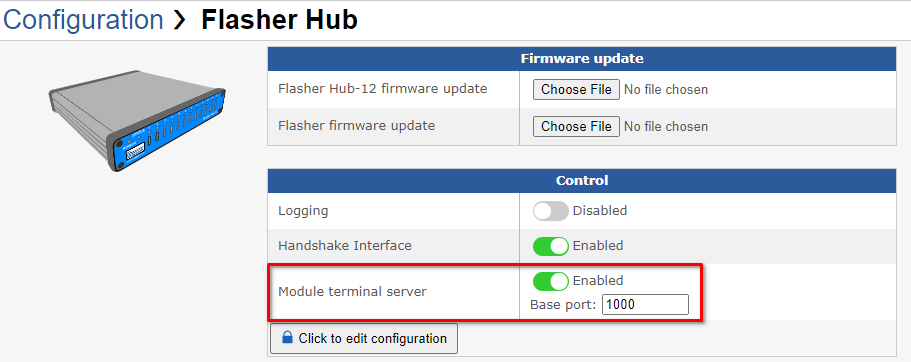Viewport: 911px width, 362px height.
Task: Click the second No file chosen text
Action: 666,127
